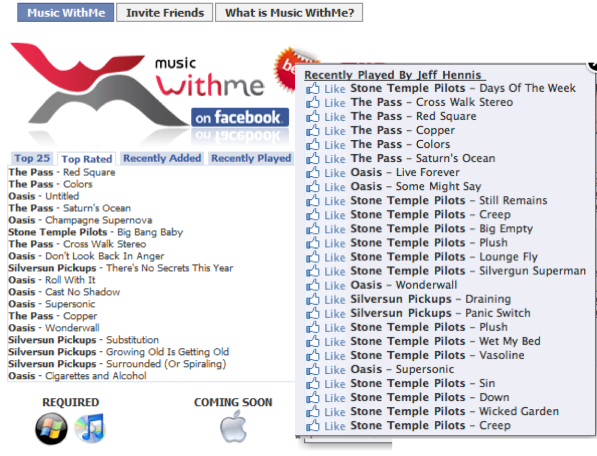The height and width of the screenshot is (456, 597).
Task: Click the Like link for Stone Temple Pilots – Creep after Still Remains
Action: 335,215
